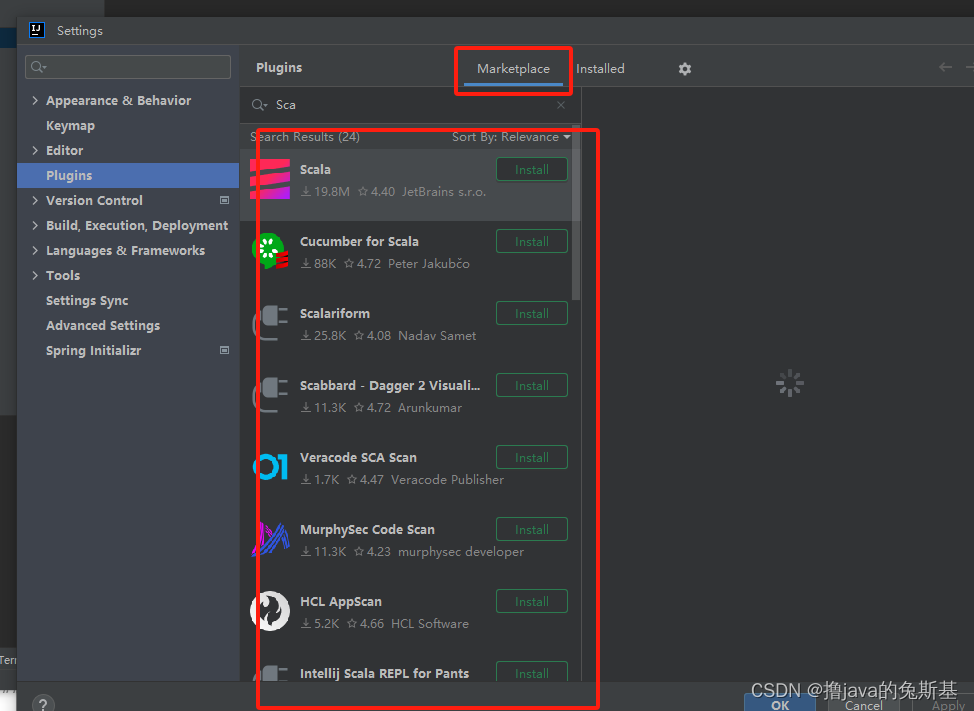The width and height of the screenshot is (974, 711).
Task: Open Spring Initializr settings entry
Action: pos(93,350)
